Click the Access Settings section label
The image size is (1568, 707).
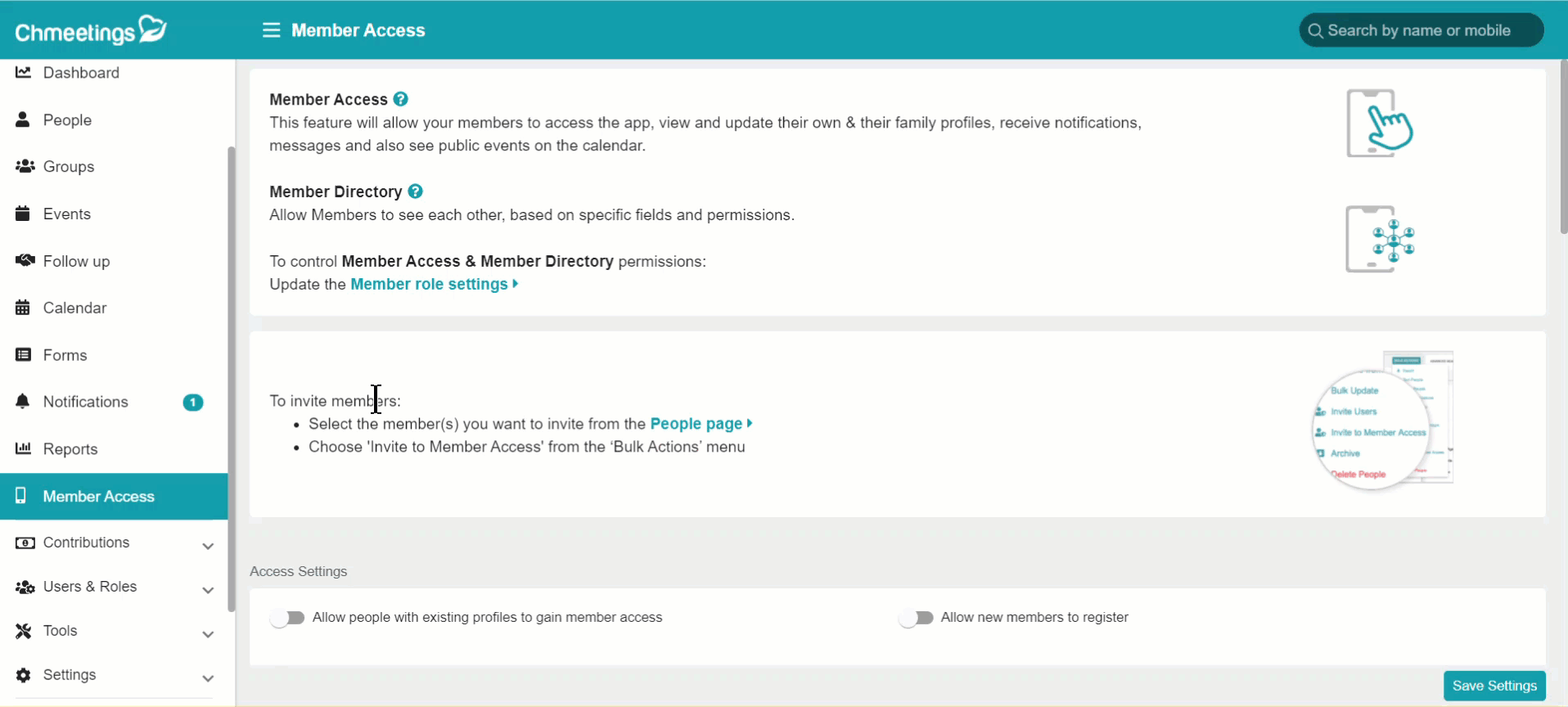point(298,571)
